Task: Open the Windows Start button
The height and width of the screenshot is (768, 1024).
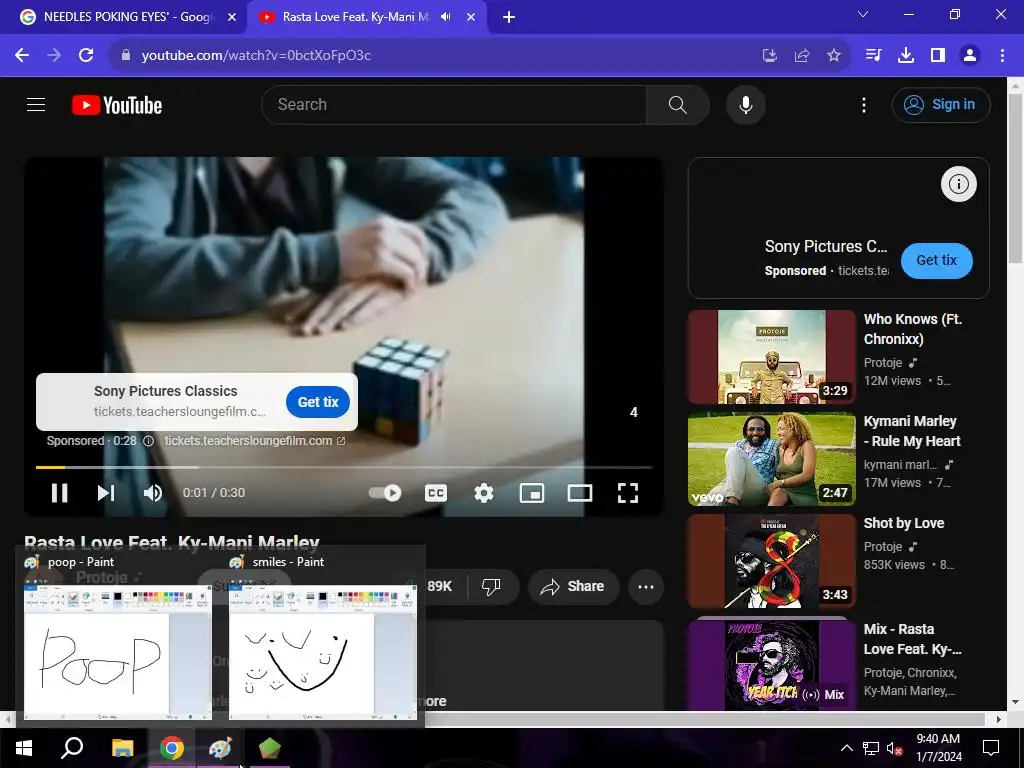Action: pos(24,748)
